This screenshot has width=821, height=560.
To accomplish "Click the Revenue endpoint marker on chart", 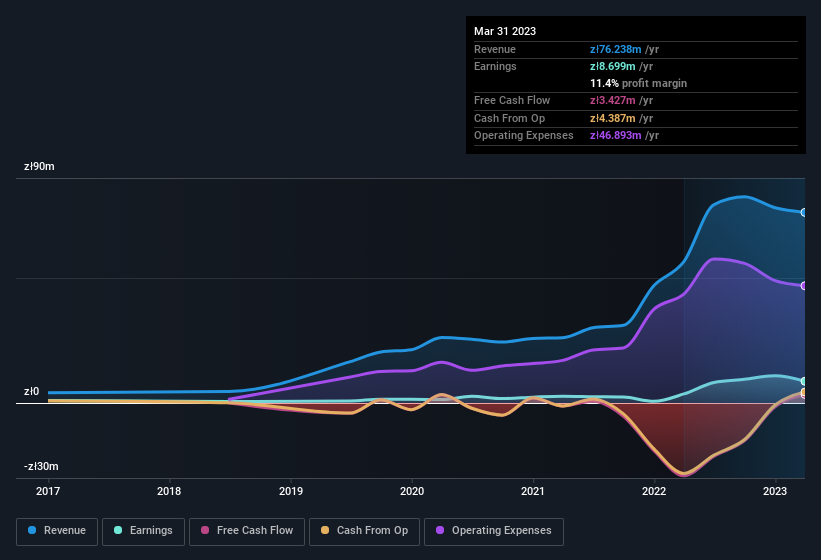I will coord(804,212).
